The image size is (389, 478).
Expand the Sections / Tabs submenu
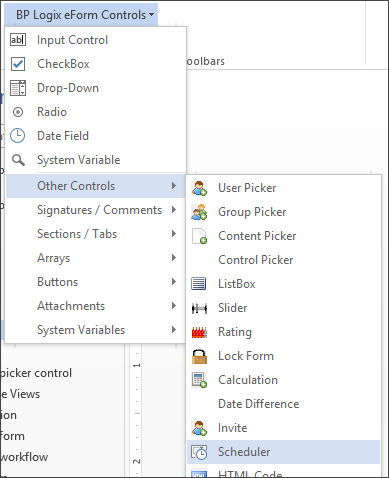point(96,234)
